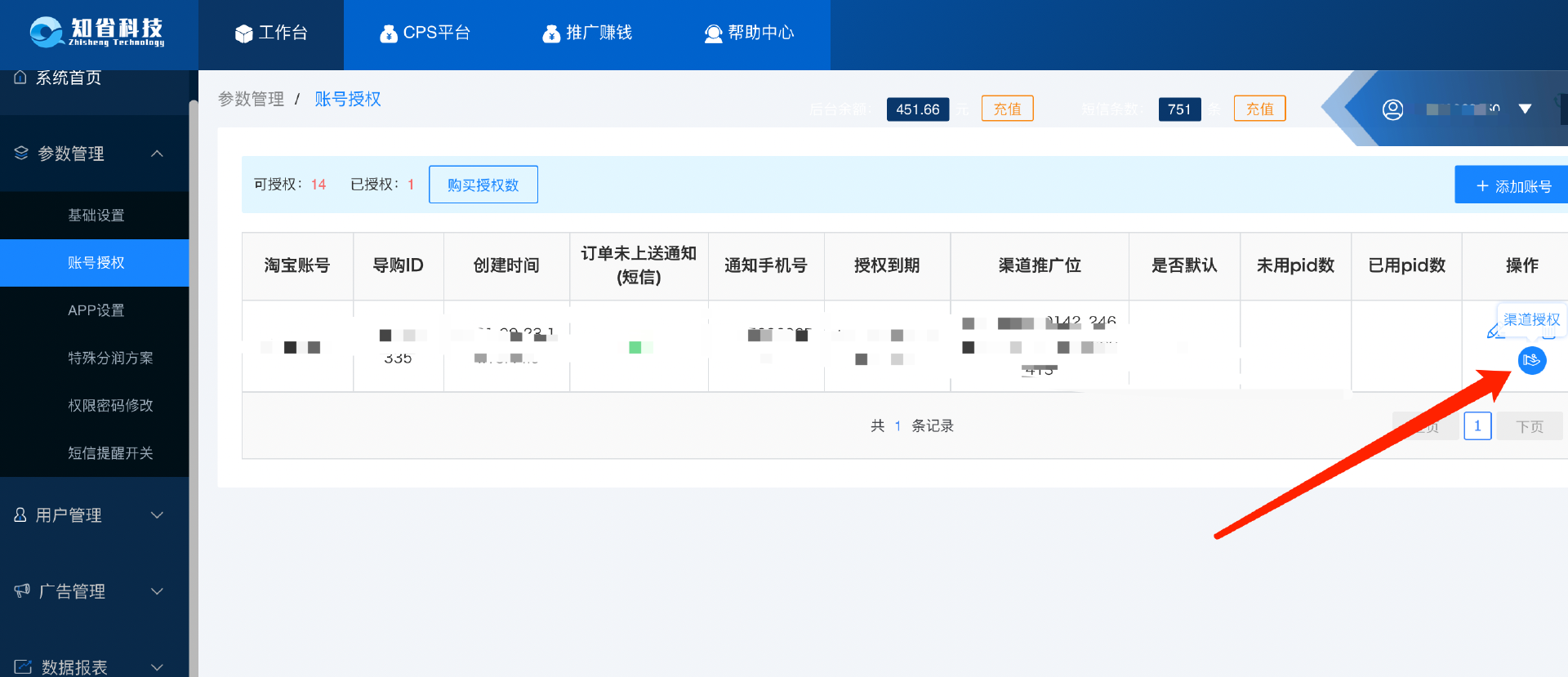This screenshot has width=1568, height=677.
Task: Click 购买授权数 button
Action: pos(483,185)
